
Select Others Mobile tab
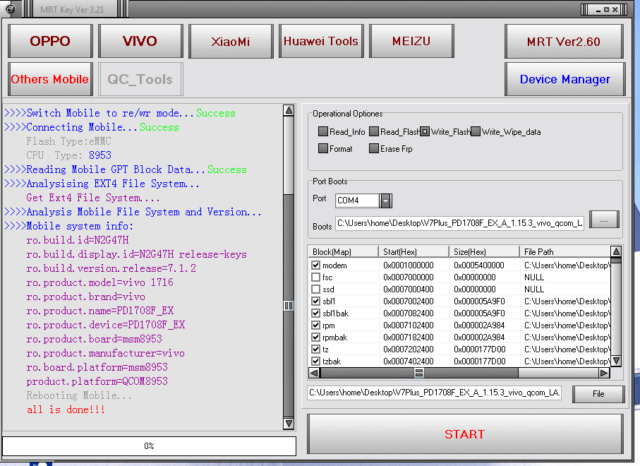(50, 79)
